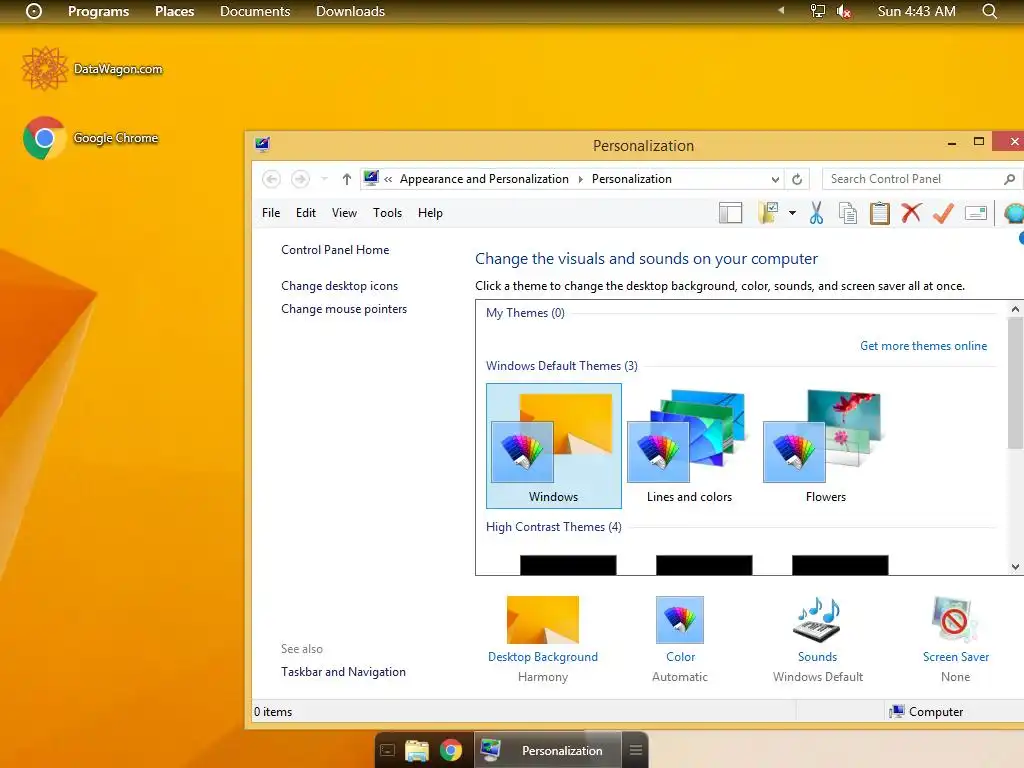Select the Flowers theme

point(825,446)
